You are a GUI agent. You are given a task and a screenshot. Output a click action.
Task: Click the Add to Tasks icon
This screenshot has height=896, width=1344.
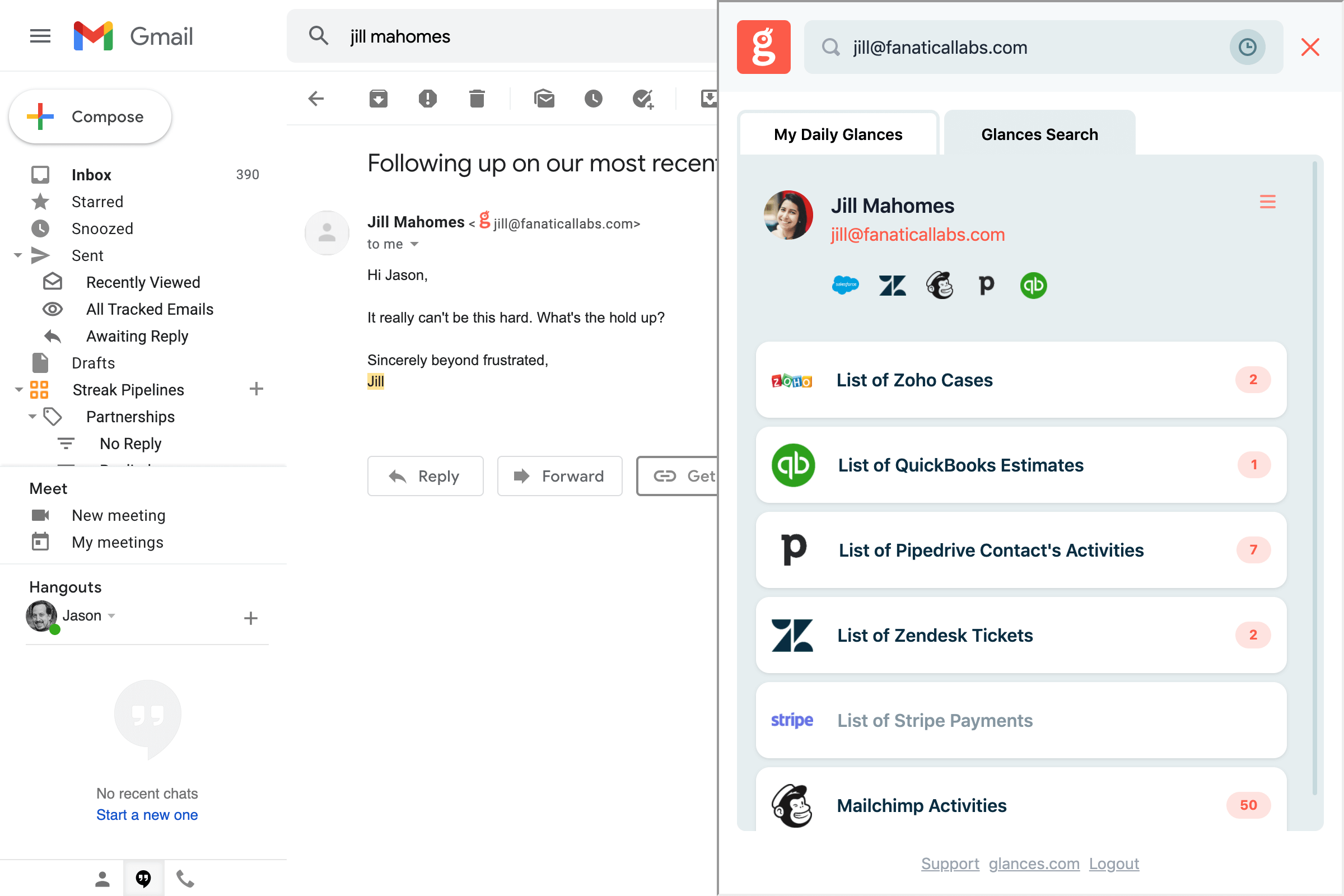click(643, 99)
